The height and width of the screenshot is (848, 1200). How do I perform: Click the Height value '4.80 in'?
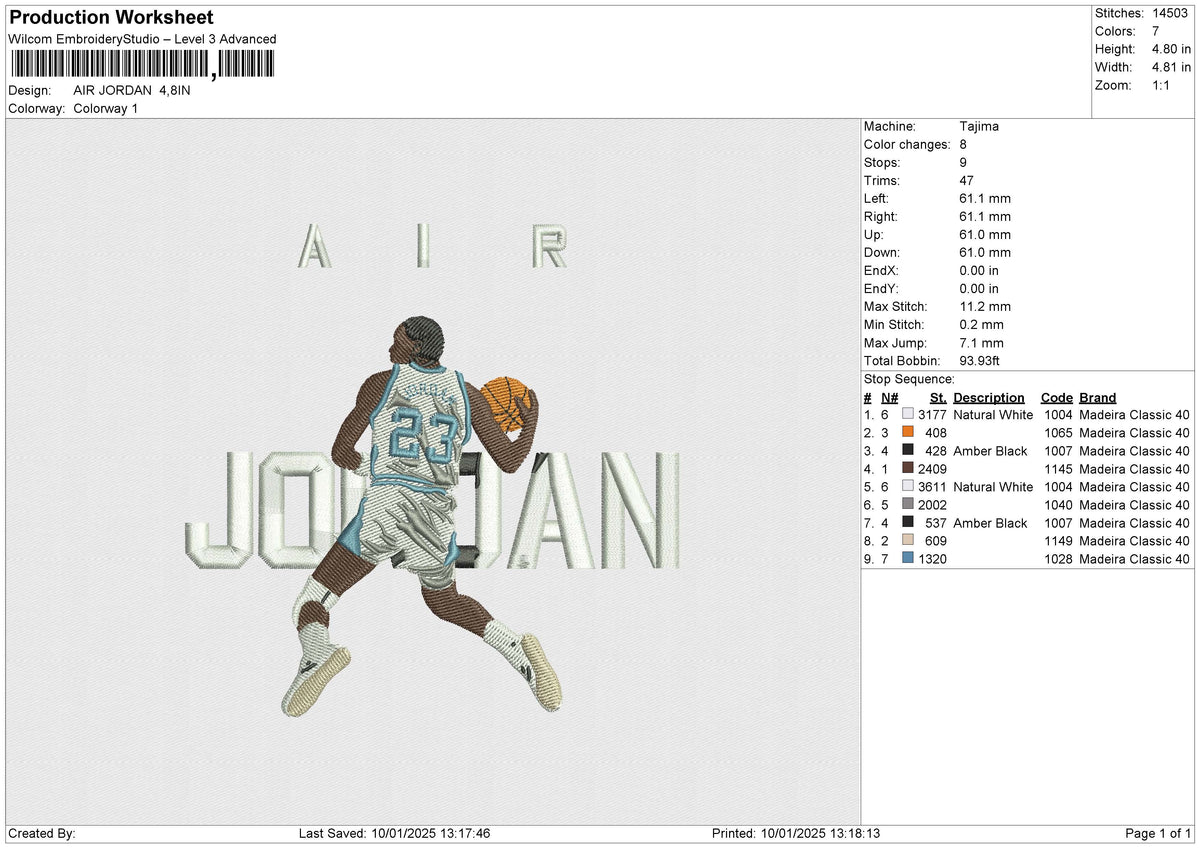tap(1171, 49)
